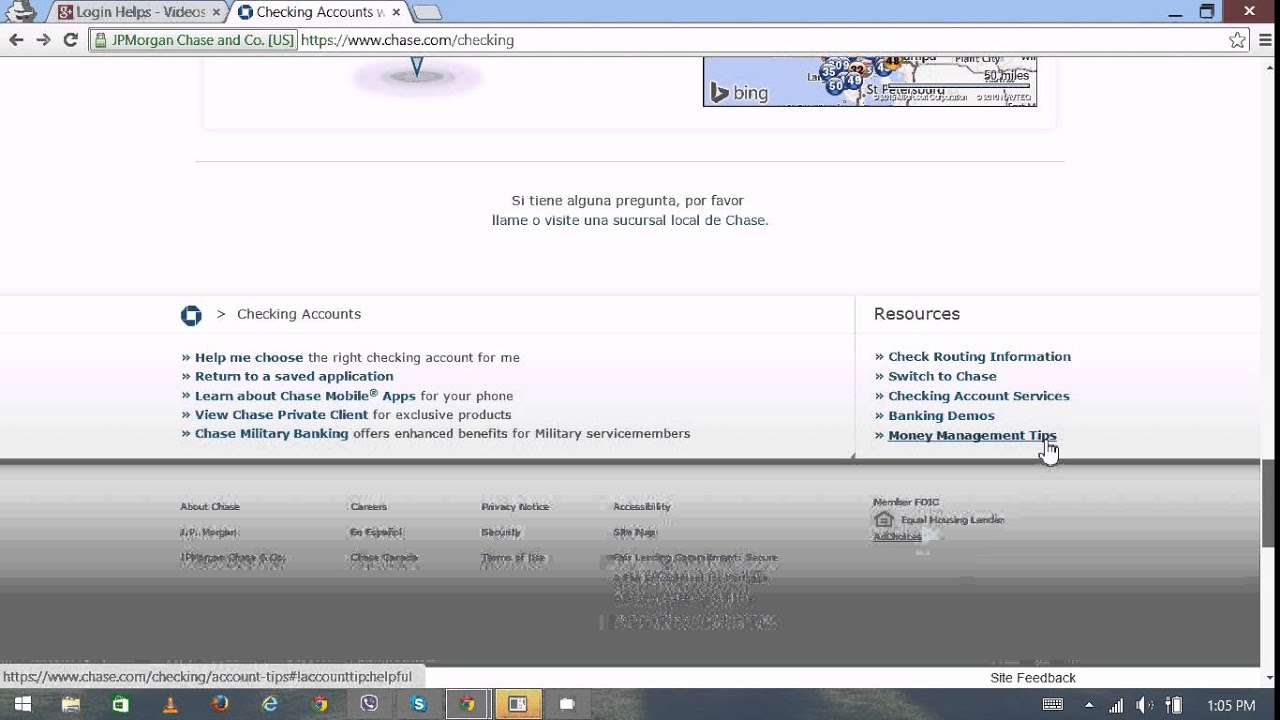Open the network signal tray icon

tap(1116, 705)
